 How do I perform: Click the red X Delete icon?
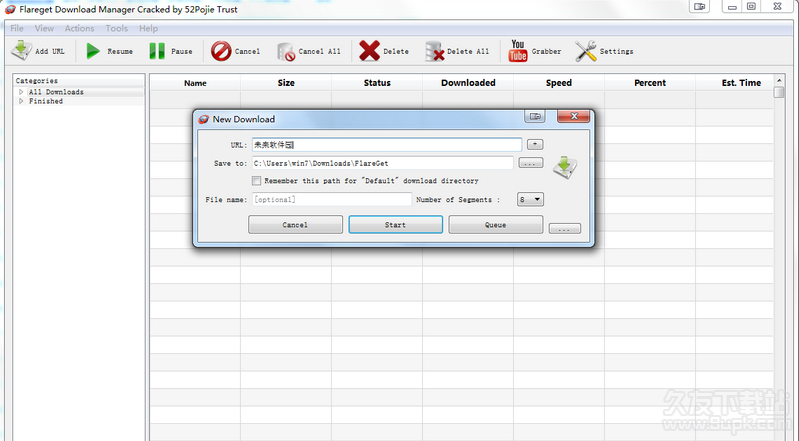tap(369, 51)
